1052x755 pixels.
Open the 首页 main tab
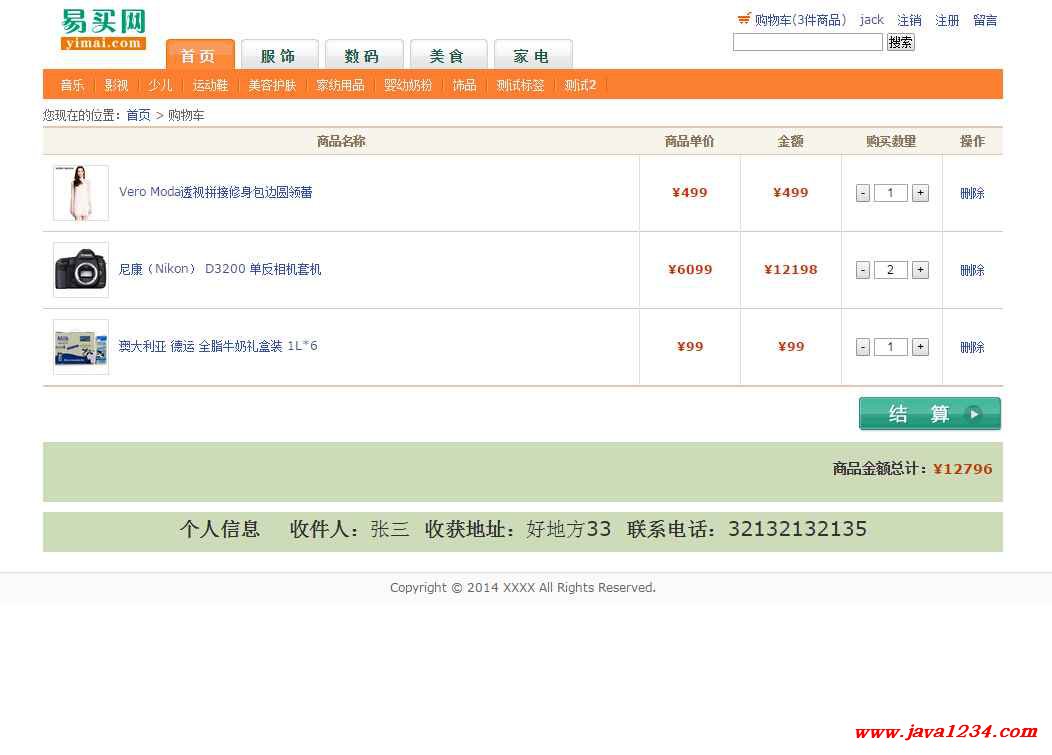(x=200, y=55)
